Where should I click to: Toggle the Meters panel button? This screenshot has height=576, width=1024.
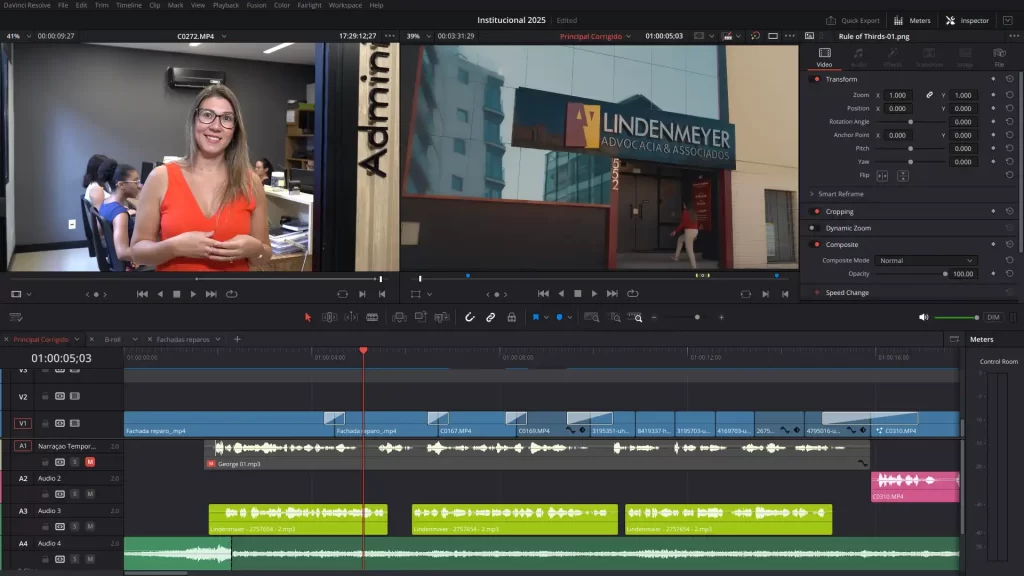point(912,21)
